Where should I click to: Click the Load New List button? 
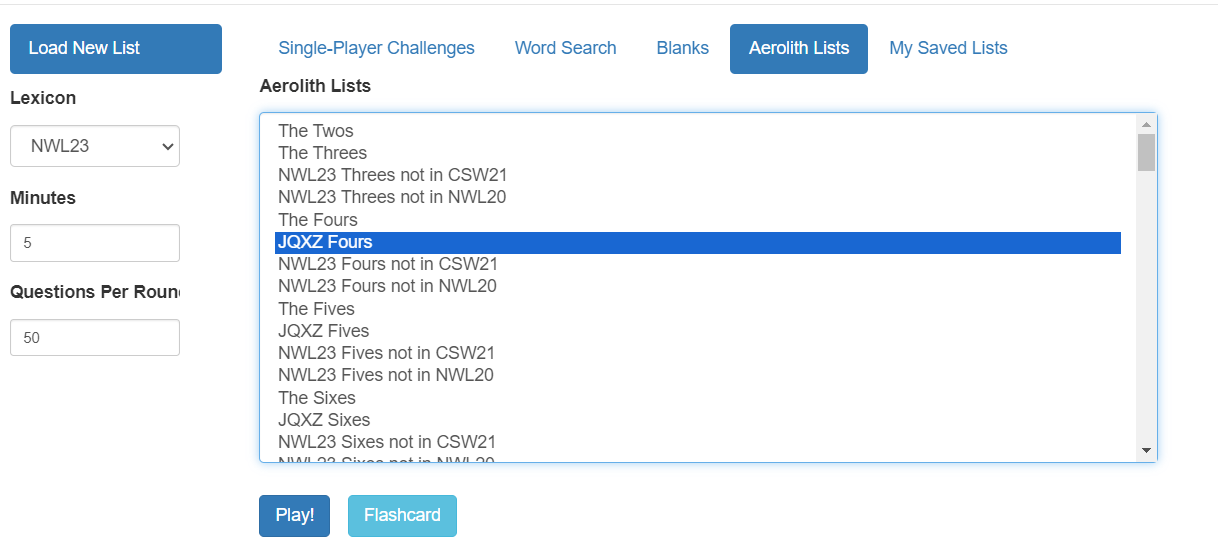(x=115, y=49)
